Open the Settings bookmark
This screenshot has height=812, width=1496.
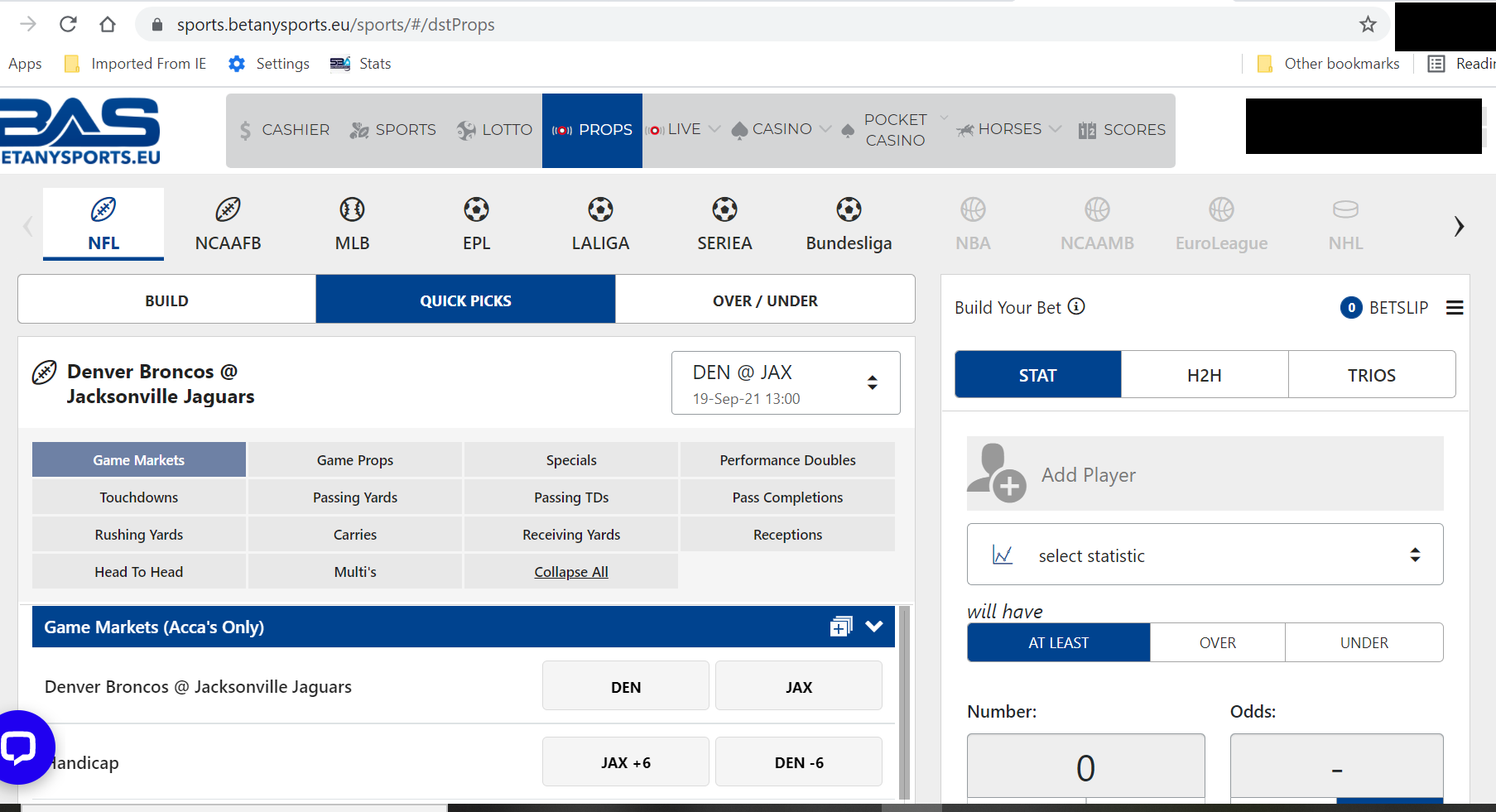coord(269,64)
